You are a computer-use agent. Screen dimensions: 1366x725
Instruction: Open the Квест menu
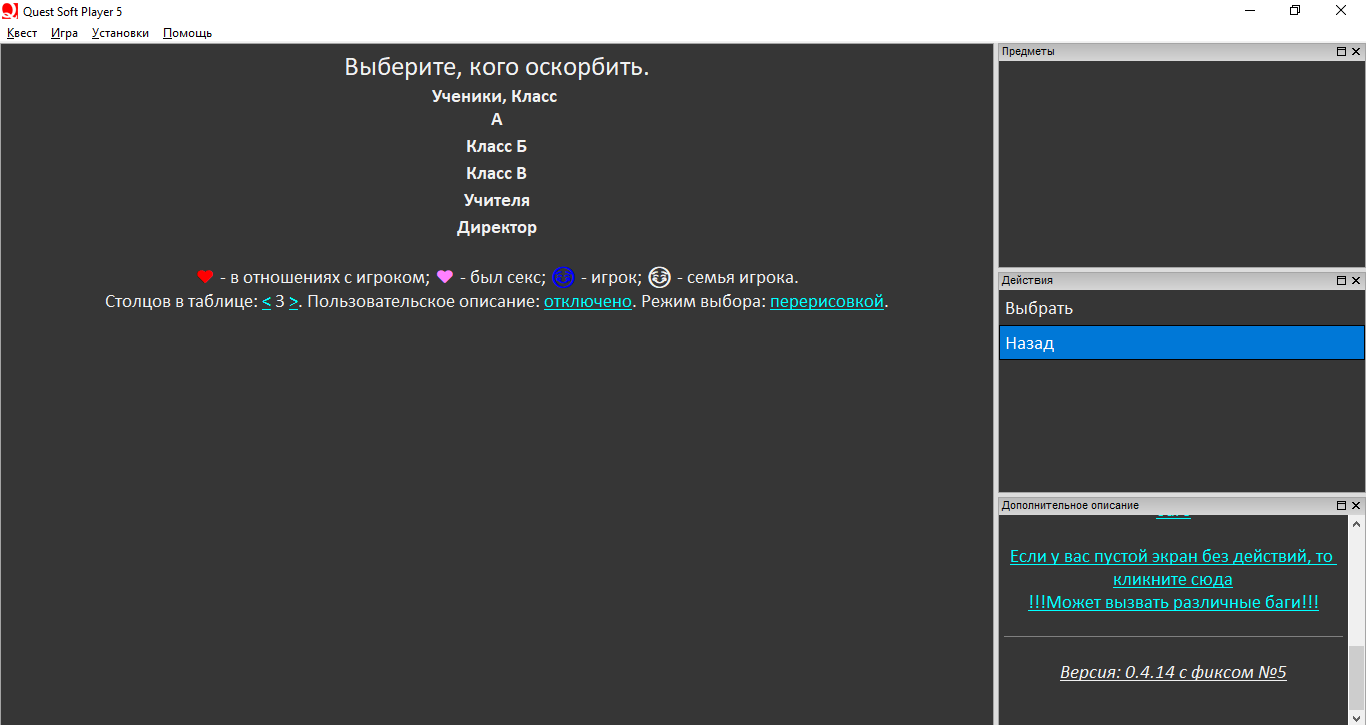click(x=22, y=33)
